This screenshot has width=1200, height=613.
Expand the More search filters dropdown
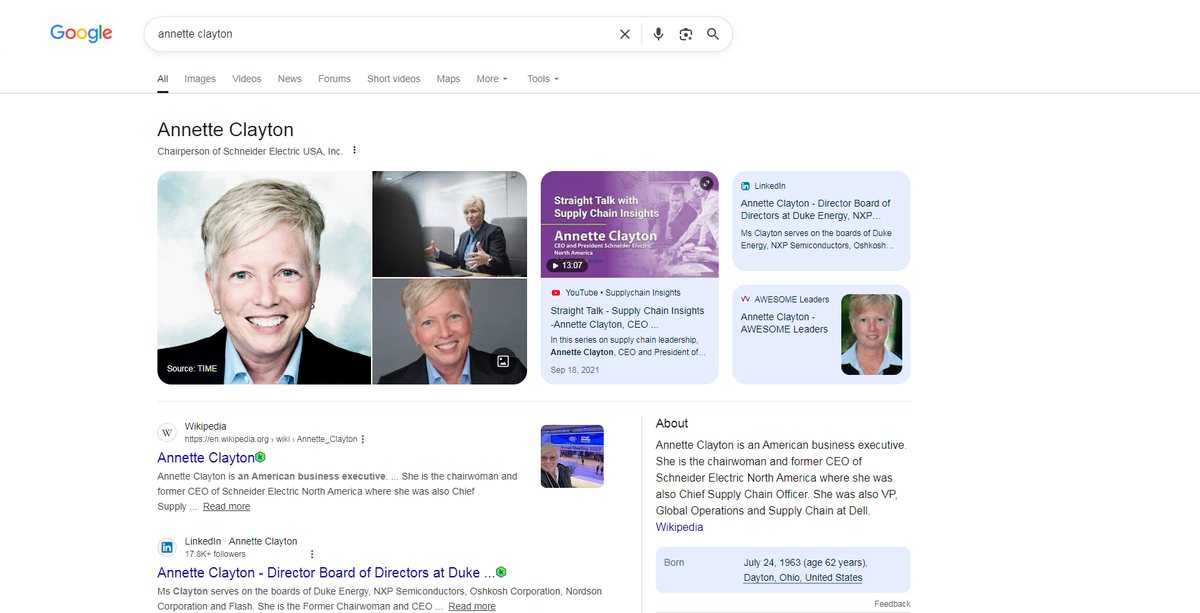pyautogui.click(x=492, y=79)
